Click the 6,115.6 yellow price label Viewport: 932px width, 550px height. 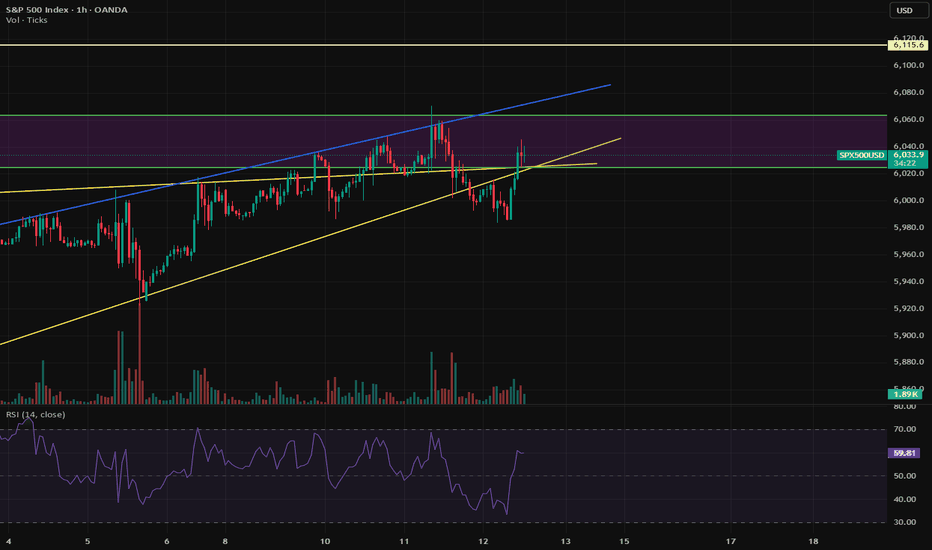point(908,45)
